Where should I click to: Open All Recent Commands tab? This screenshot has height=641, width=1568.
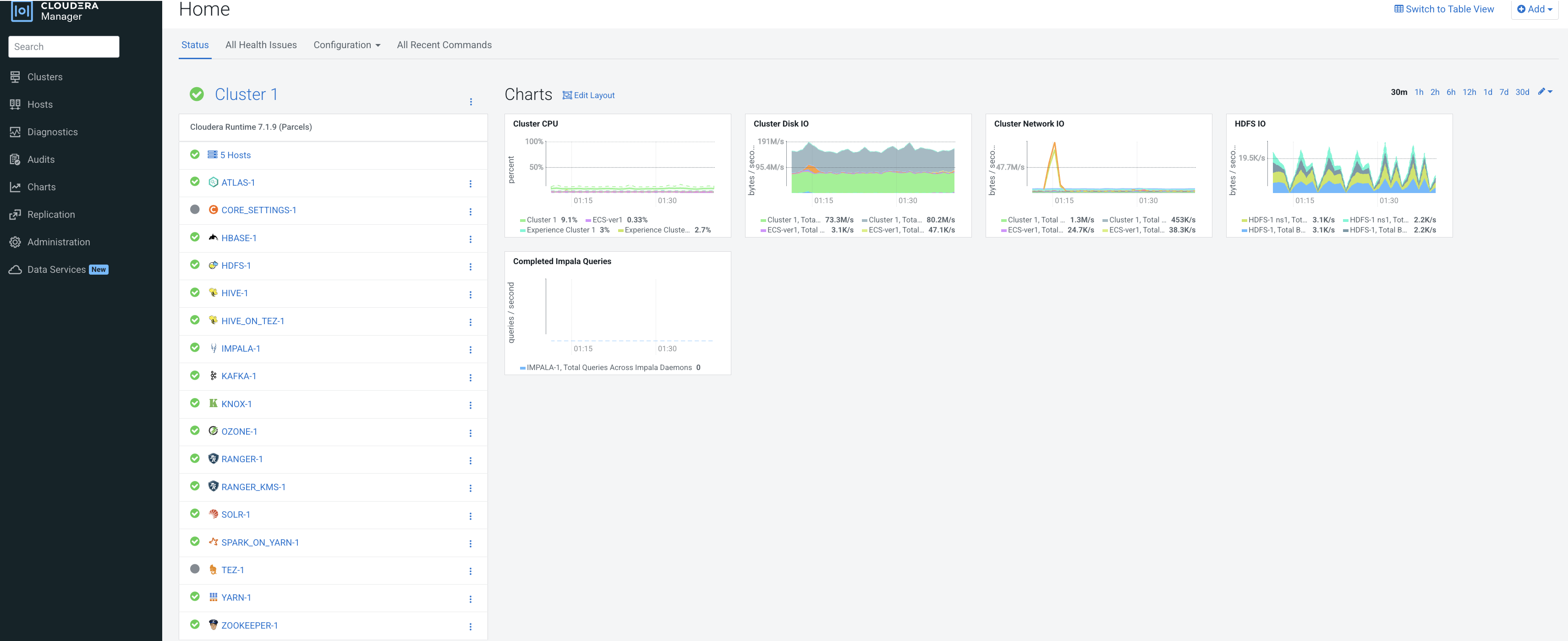[x=444, y=45]
